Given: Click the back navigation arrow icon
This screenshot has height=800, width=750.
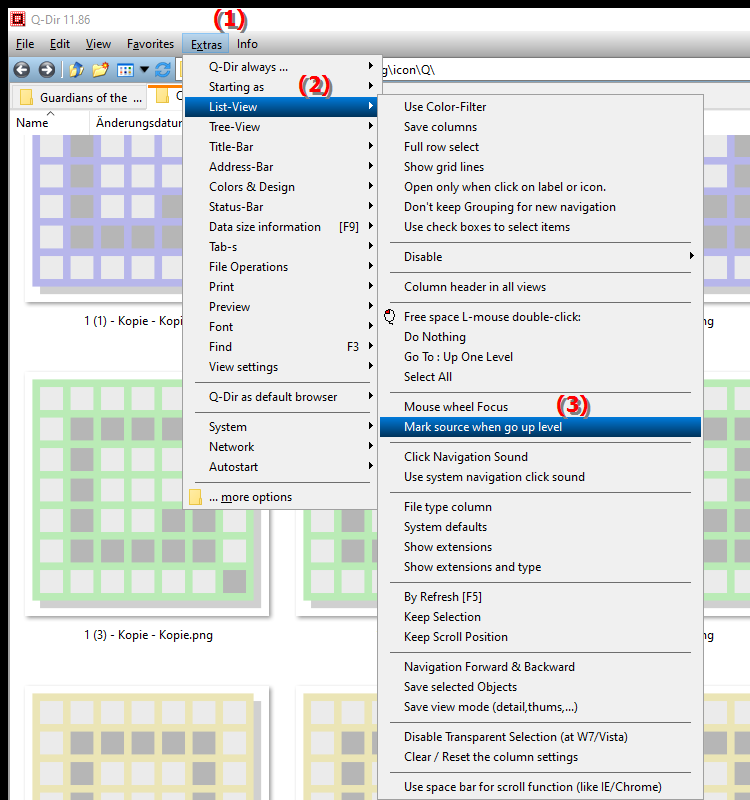Looking at the screenshot, I should (x=21, y=69).
